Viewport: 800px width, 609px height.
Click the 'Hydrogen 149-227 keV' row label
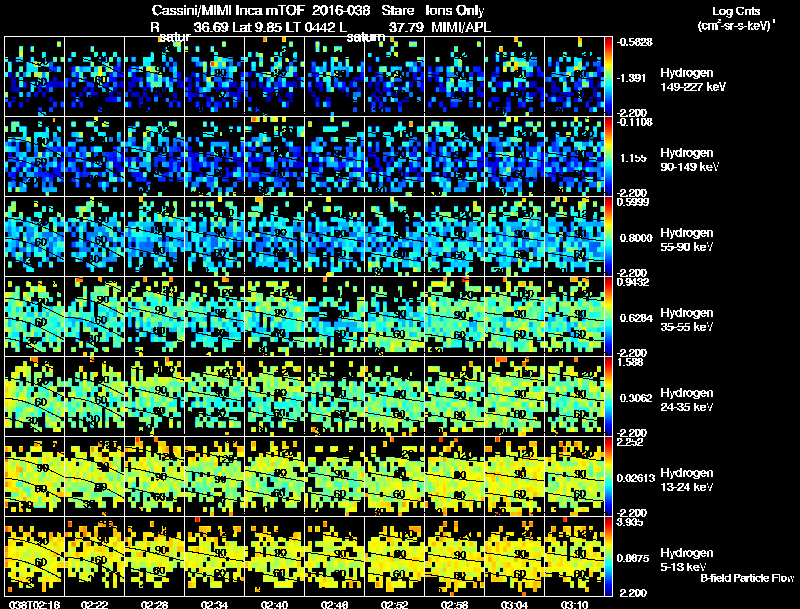692,80
